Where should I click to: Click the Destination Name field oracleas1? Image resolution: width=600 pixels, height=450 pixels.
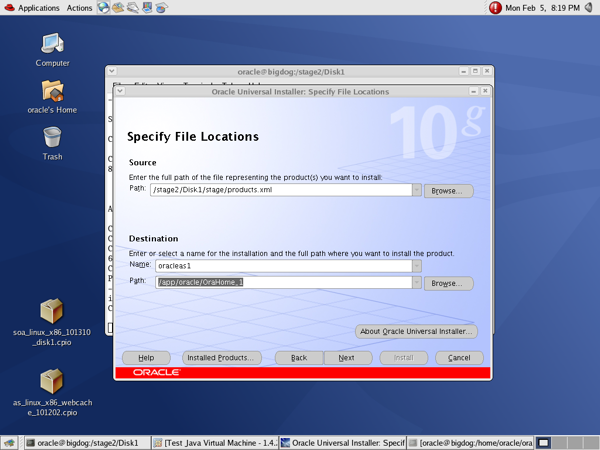tap(284, 266)
